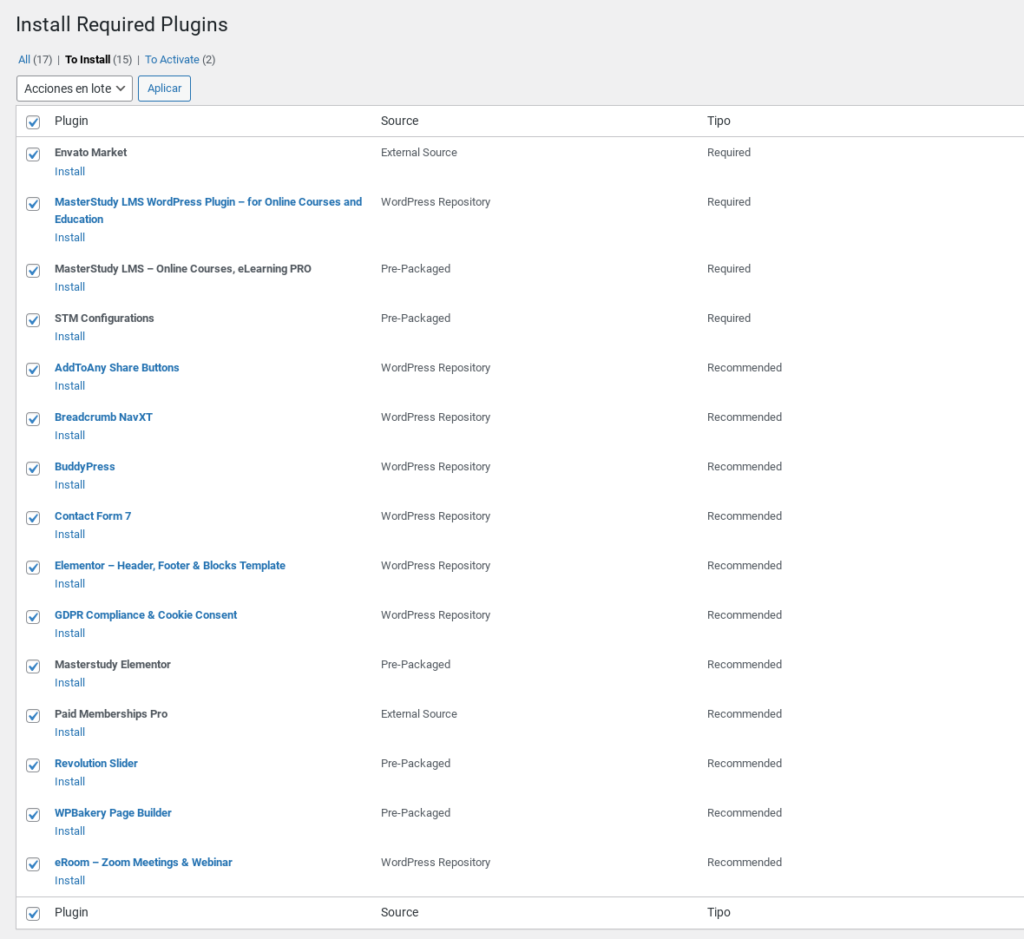Open the MasterStudy LMS WordPress Plugin title link
Viewport: 1024px width, 939px height.
[208, 210]
